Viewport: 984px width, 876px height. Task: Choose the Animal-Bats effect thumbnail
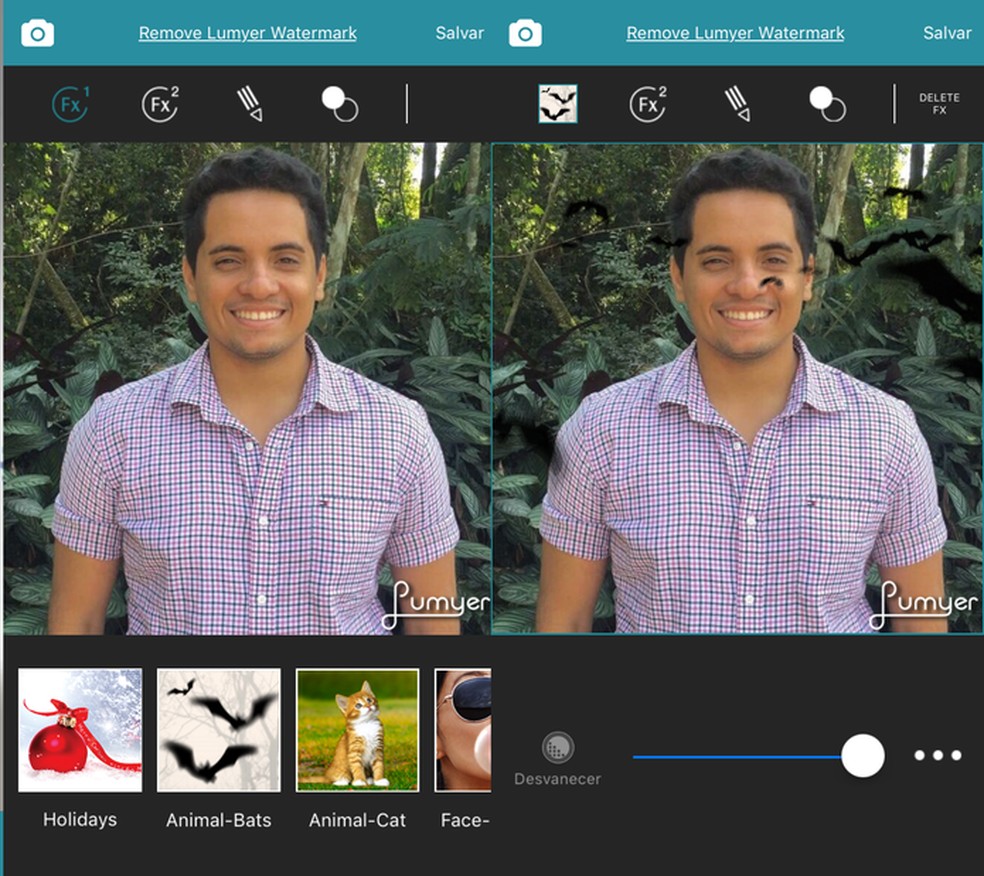218,730
